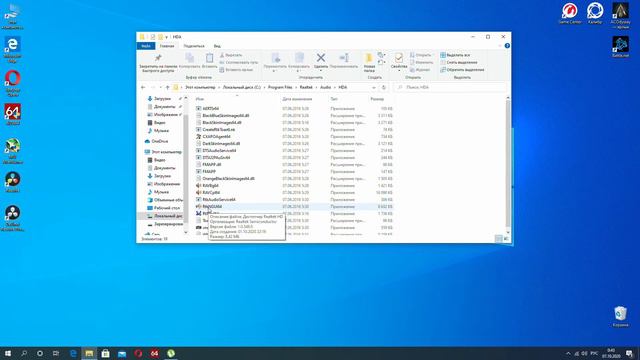This screenshot has height=360, width=640.
Task: Click Вставить ярлык in the ribbon
Action: point(236,70)
